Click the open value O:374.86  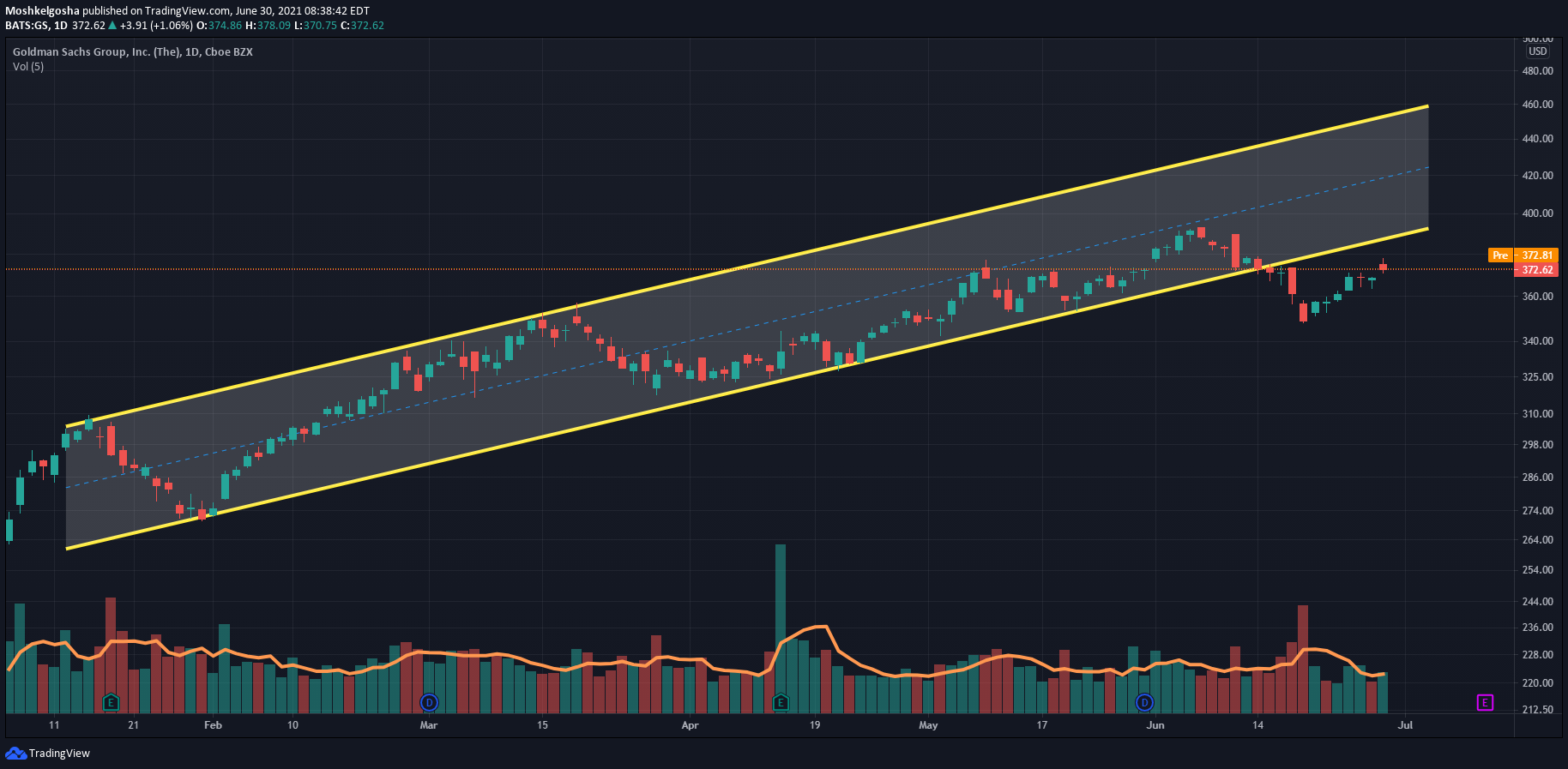pyautogui.click(x=220, y=26)
